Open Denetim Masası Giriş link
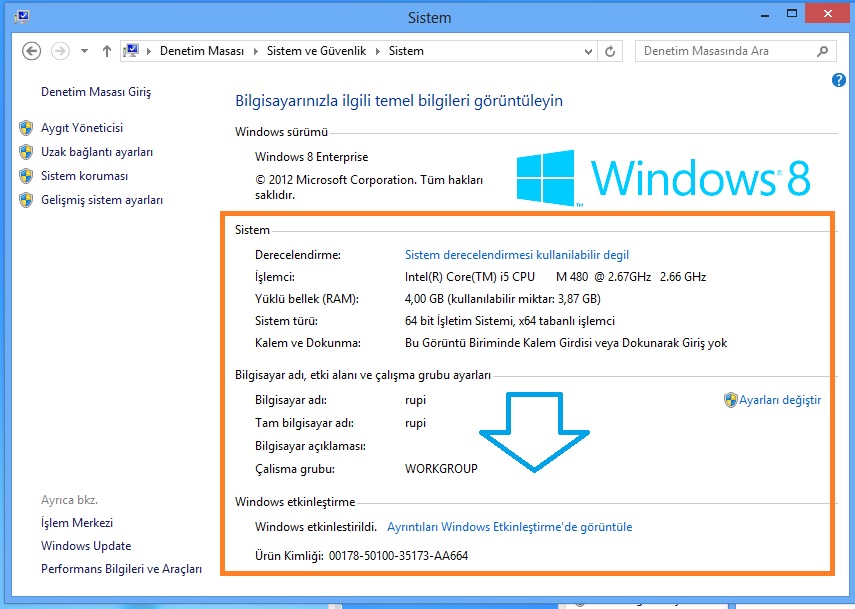This screenshot has height=609, width=855. 96,92
